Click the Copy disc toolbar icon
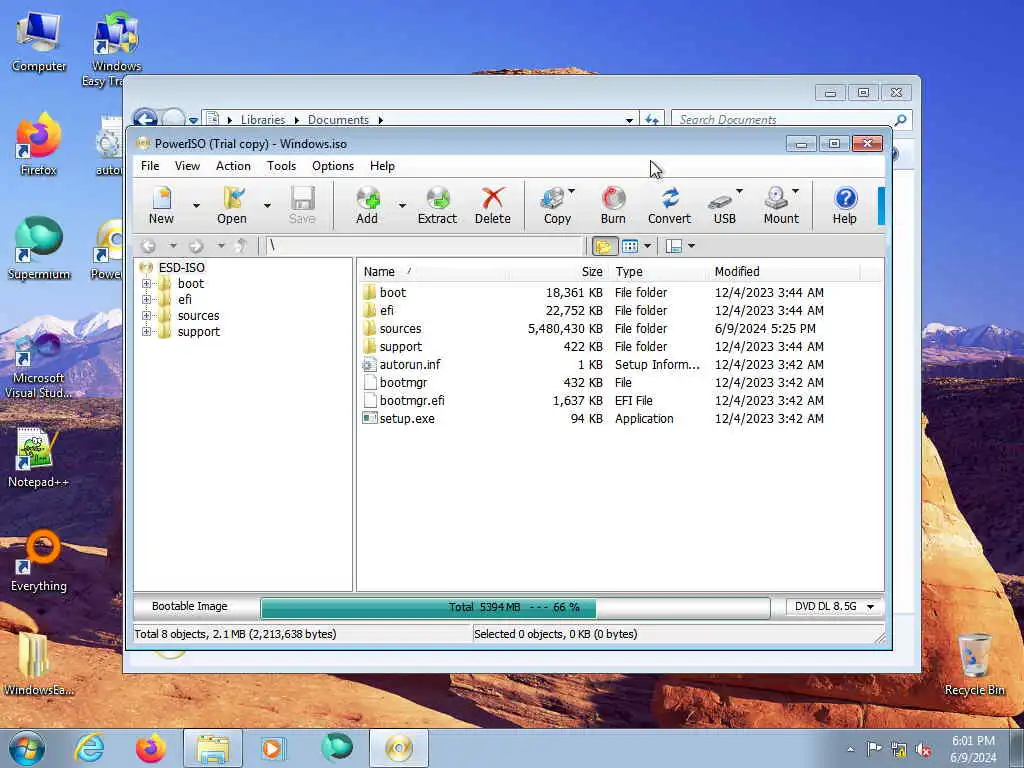 coord(554,206)
